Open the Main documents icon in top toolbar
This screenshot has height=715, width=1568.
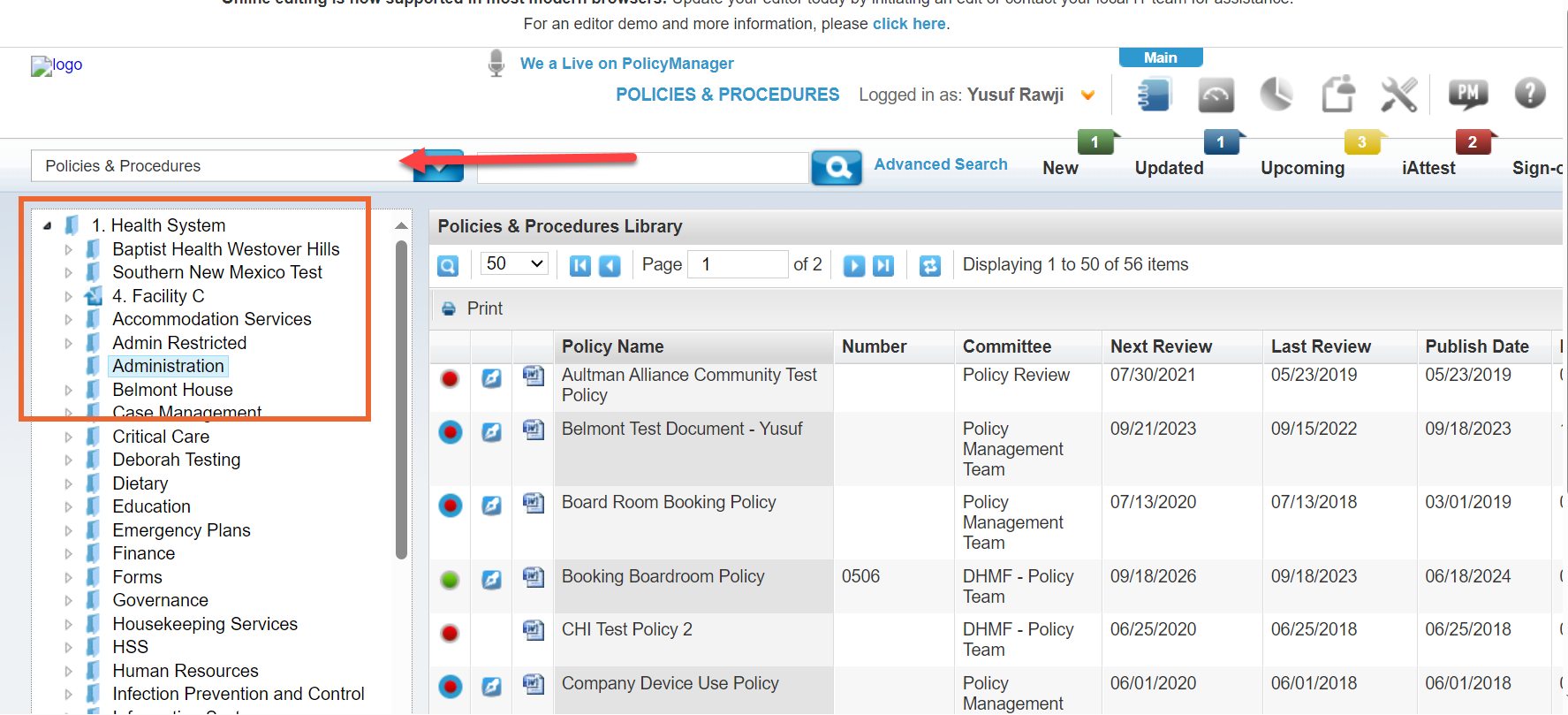coord(1154,95)
